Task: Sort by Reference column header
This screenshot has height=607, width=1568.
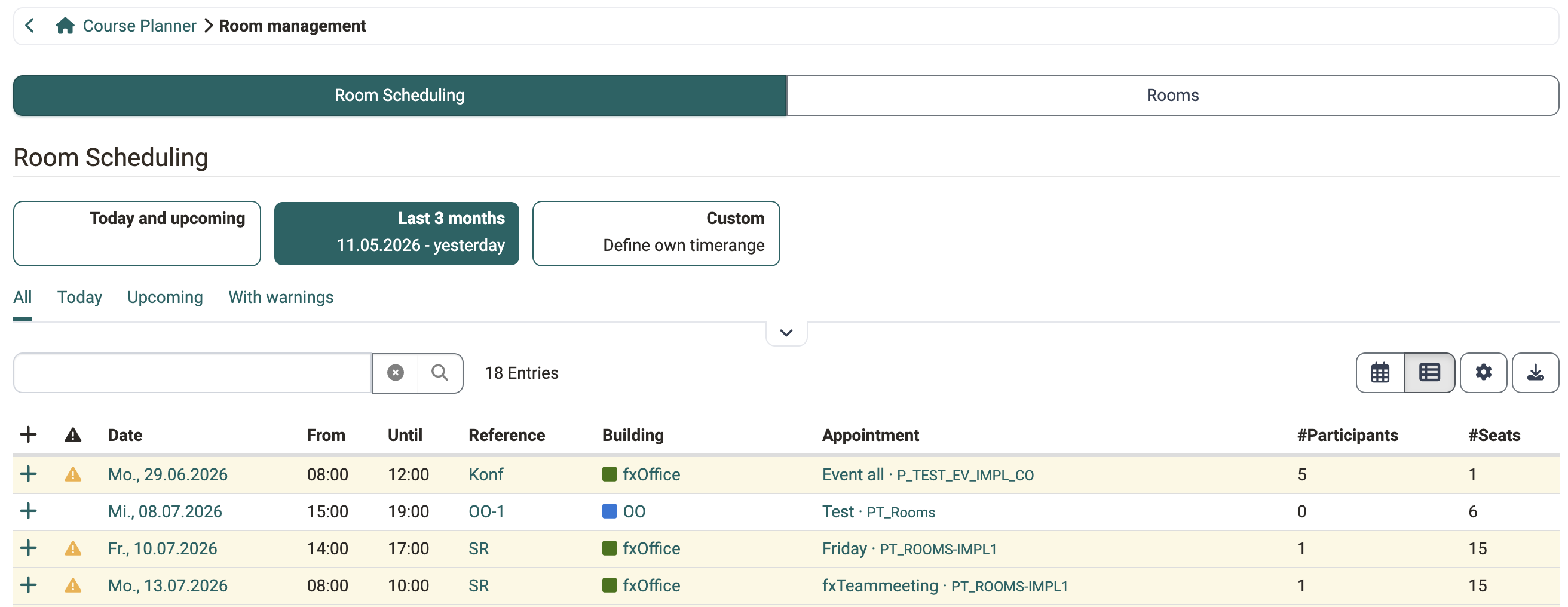Action: [507, 435]
